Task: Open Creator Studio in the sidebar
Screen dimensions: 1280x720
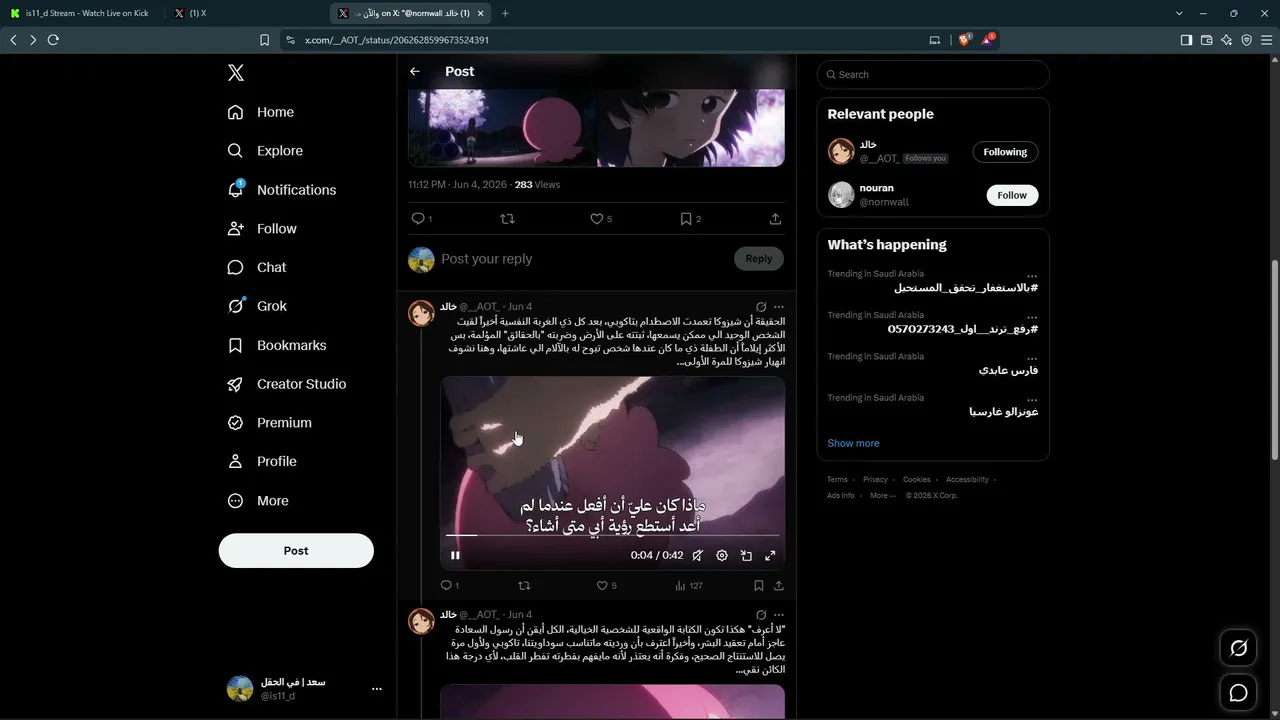Action: click(286, 384)
